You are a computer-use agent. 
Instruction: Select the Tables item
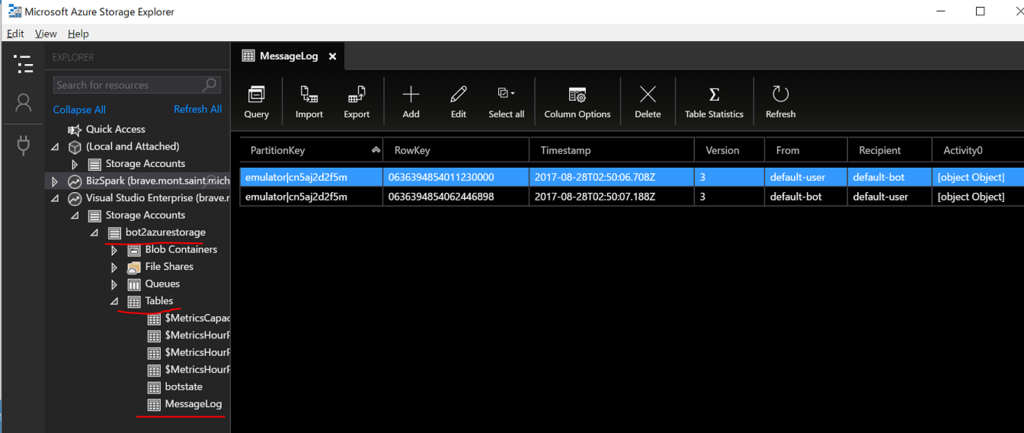click(159, 301)
